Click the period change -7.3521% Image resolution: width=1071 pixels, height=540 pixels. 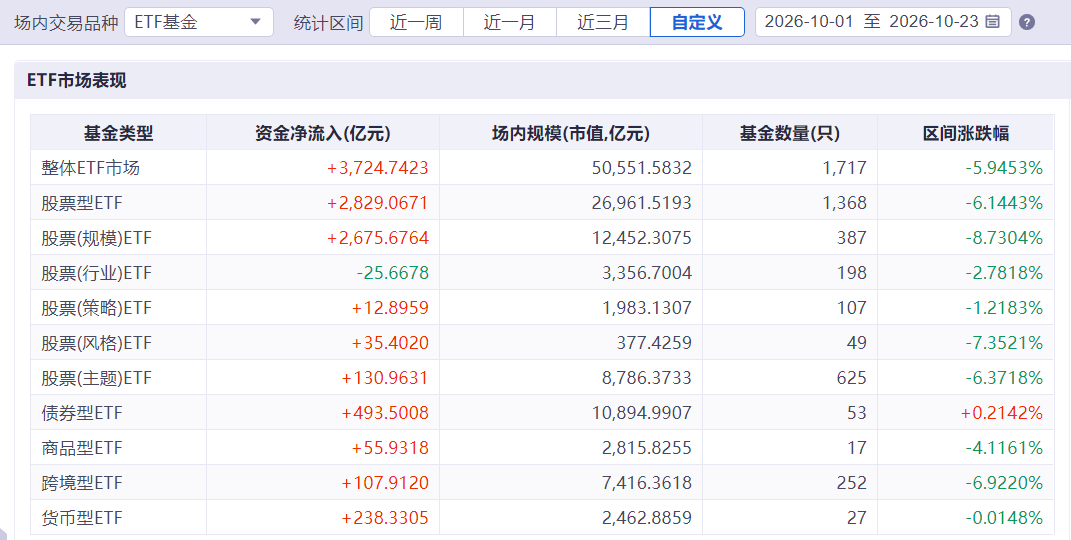point(1004,343)
